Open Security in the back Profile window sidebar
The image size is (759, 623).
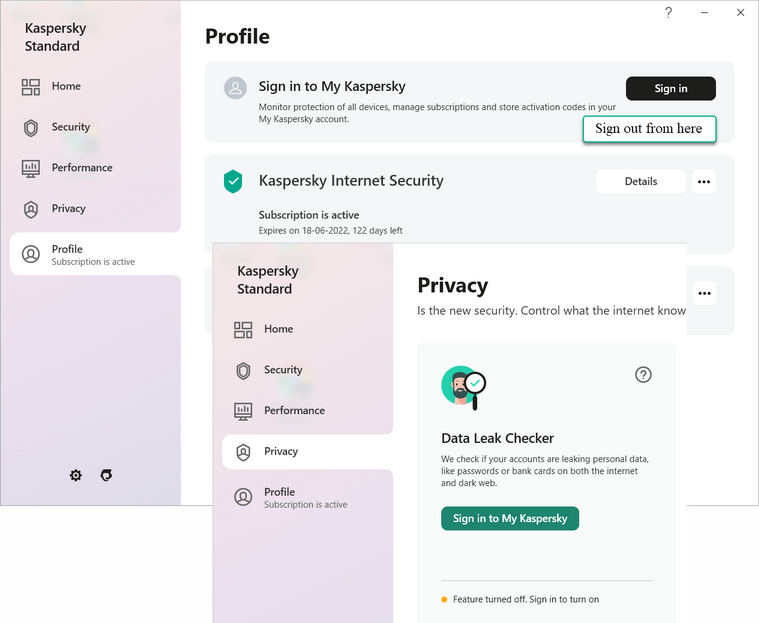point(70,127)
